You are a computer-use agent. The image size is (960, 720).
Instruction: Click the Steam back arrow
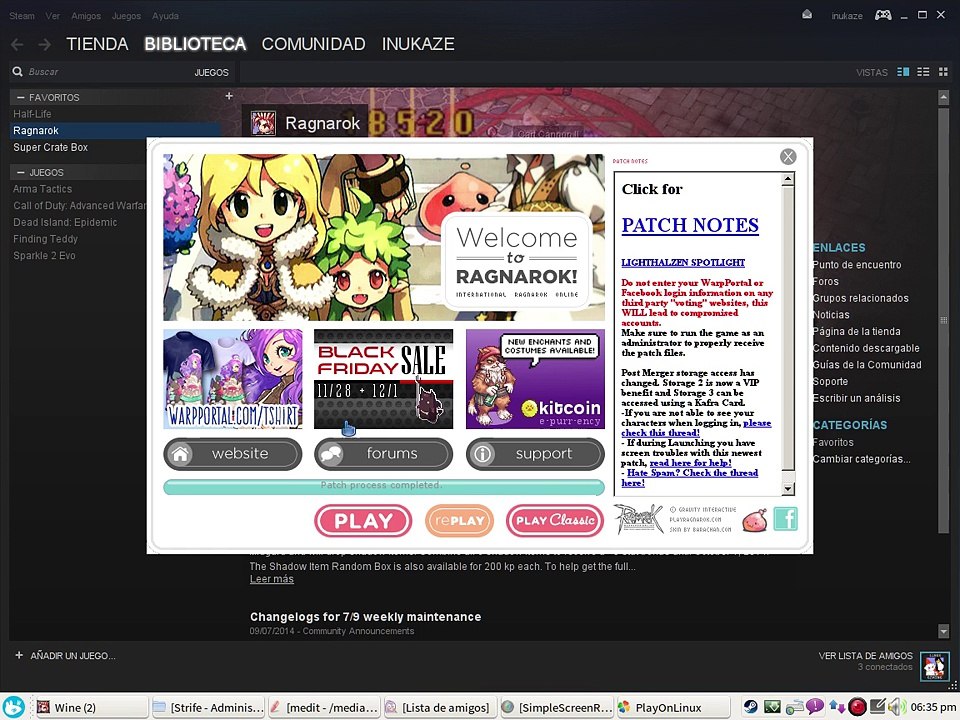click(x=17, y=44)
